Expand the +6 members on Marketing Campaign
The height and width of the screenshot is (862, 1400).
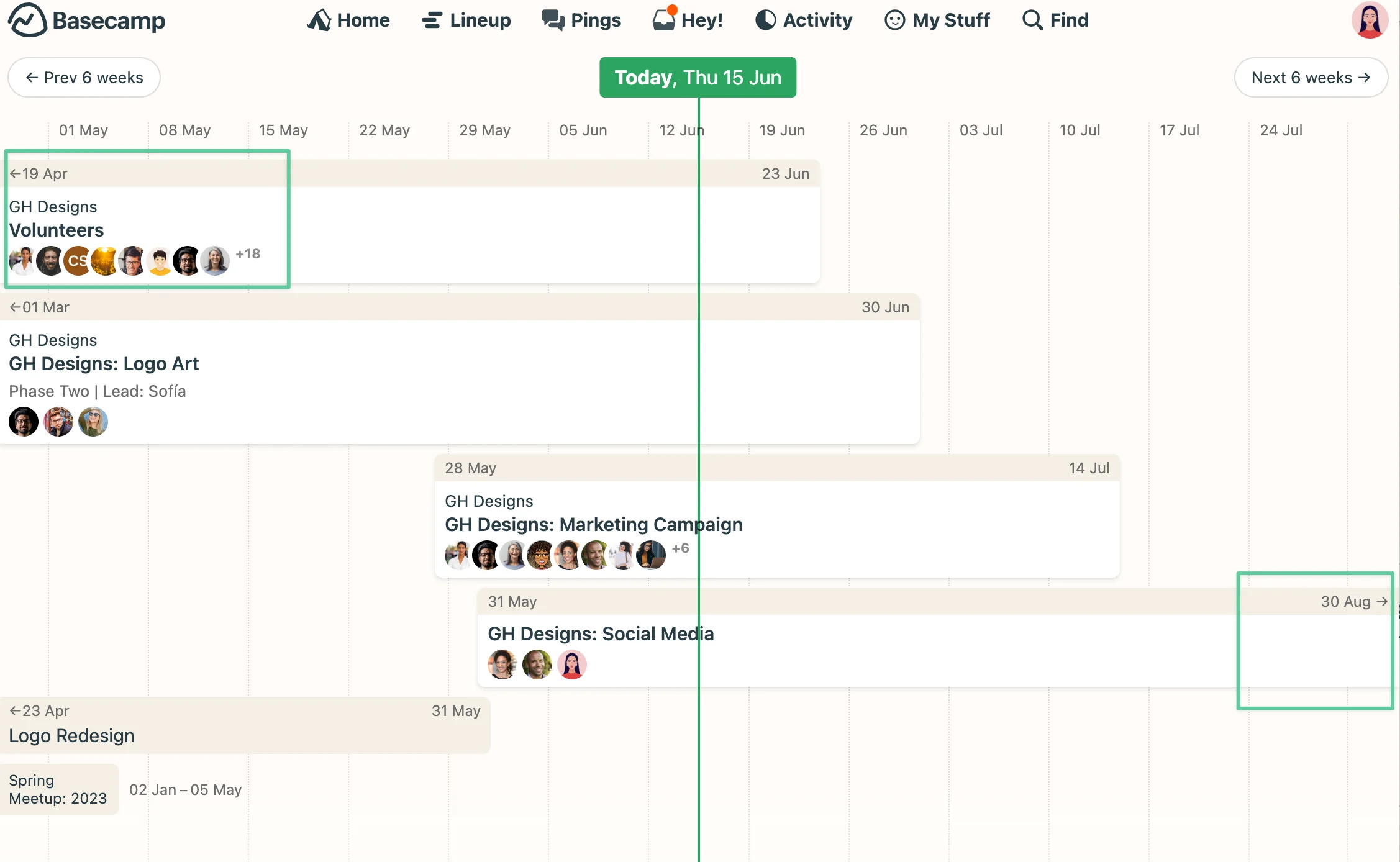click(x=680, y=548)
